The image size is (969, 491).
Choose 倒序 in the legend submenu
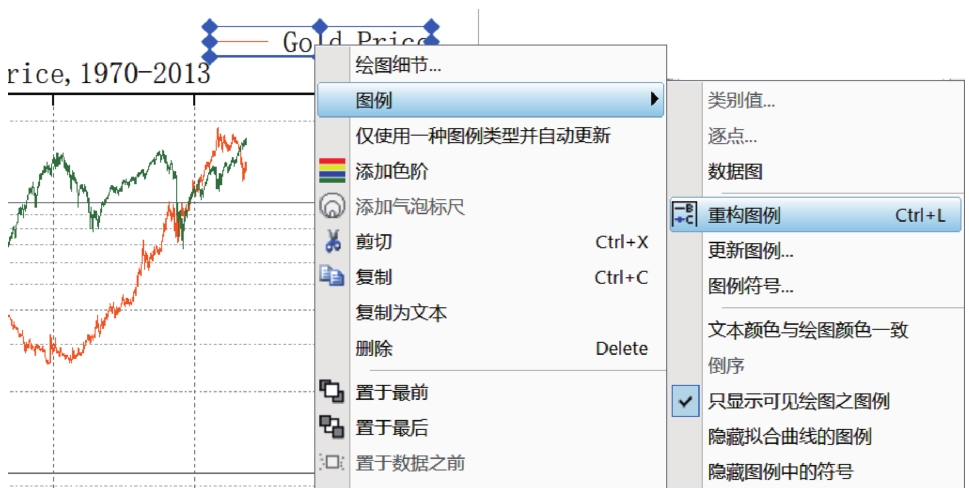816,366
